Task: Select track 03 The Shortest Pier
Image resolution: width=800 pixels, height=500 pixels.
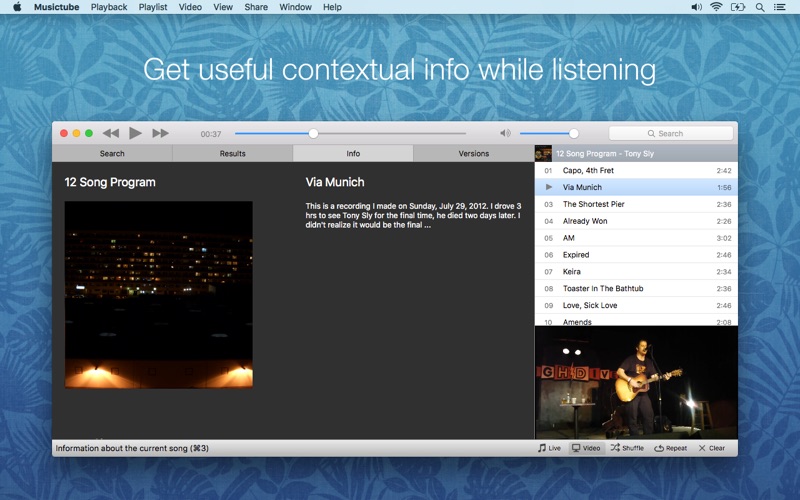Action: (x=636, y=204)
